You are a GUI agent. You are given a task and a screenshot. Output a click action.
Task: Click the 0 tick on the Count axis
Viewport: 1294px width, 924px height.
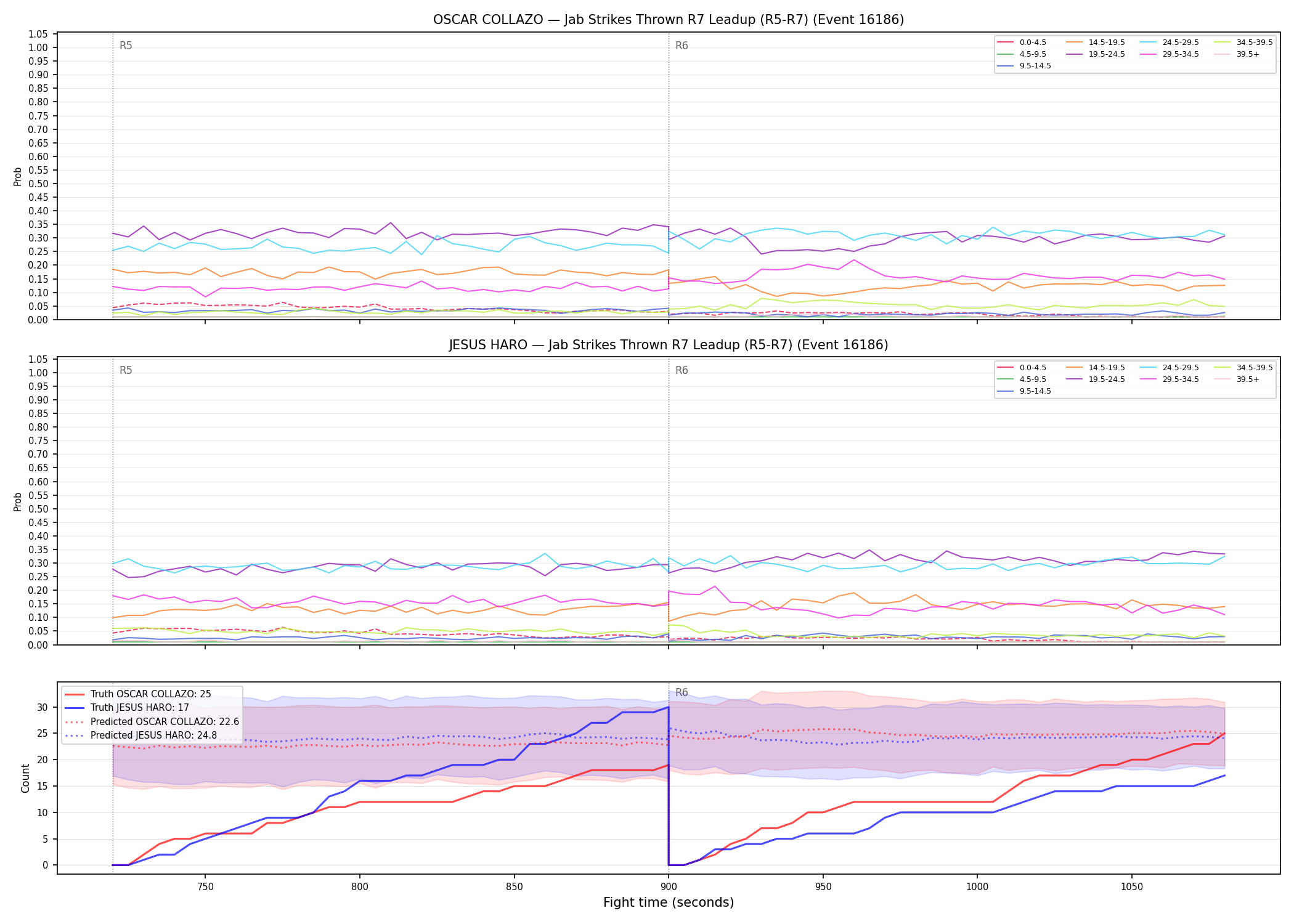pos(45,865)
